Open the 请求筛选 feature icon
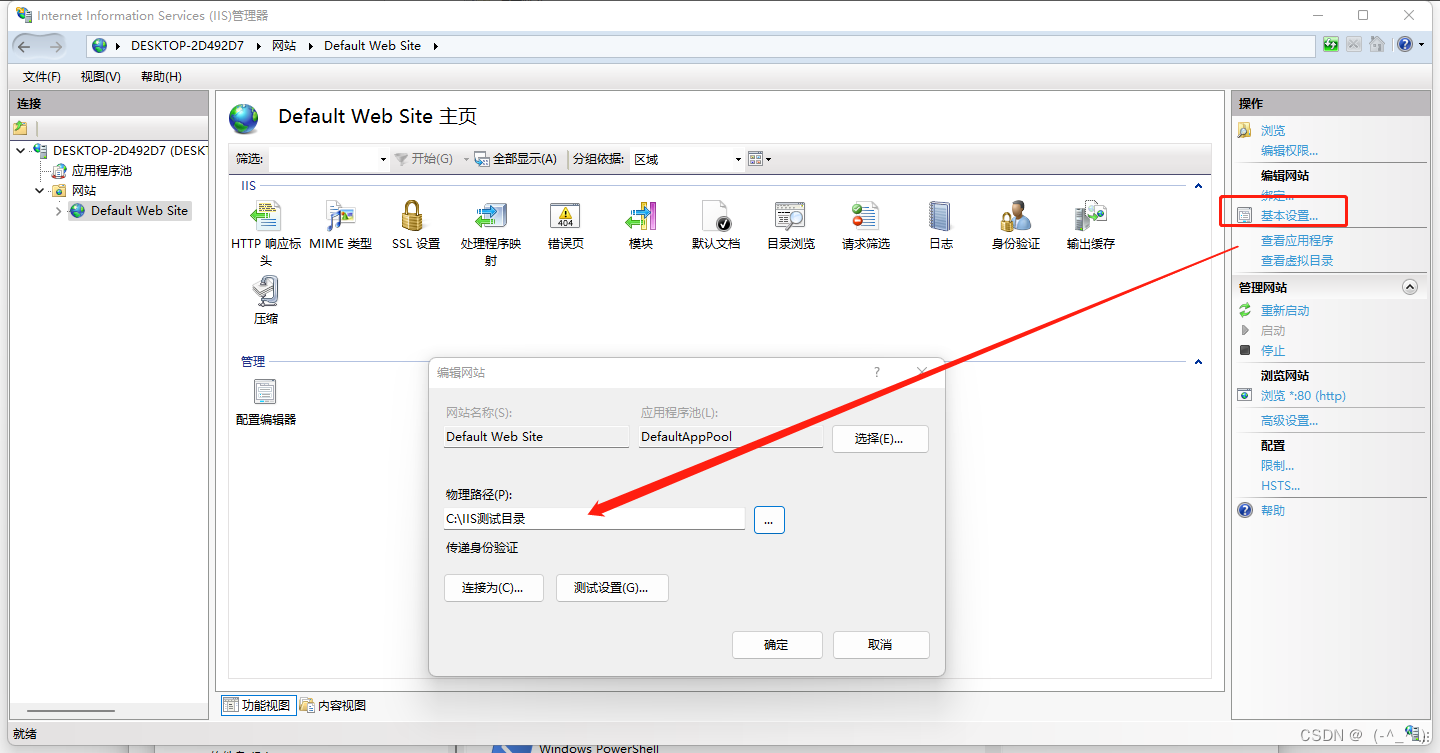The height and width of the screenshot is (753, 1440). (865, 216)
